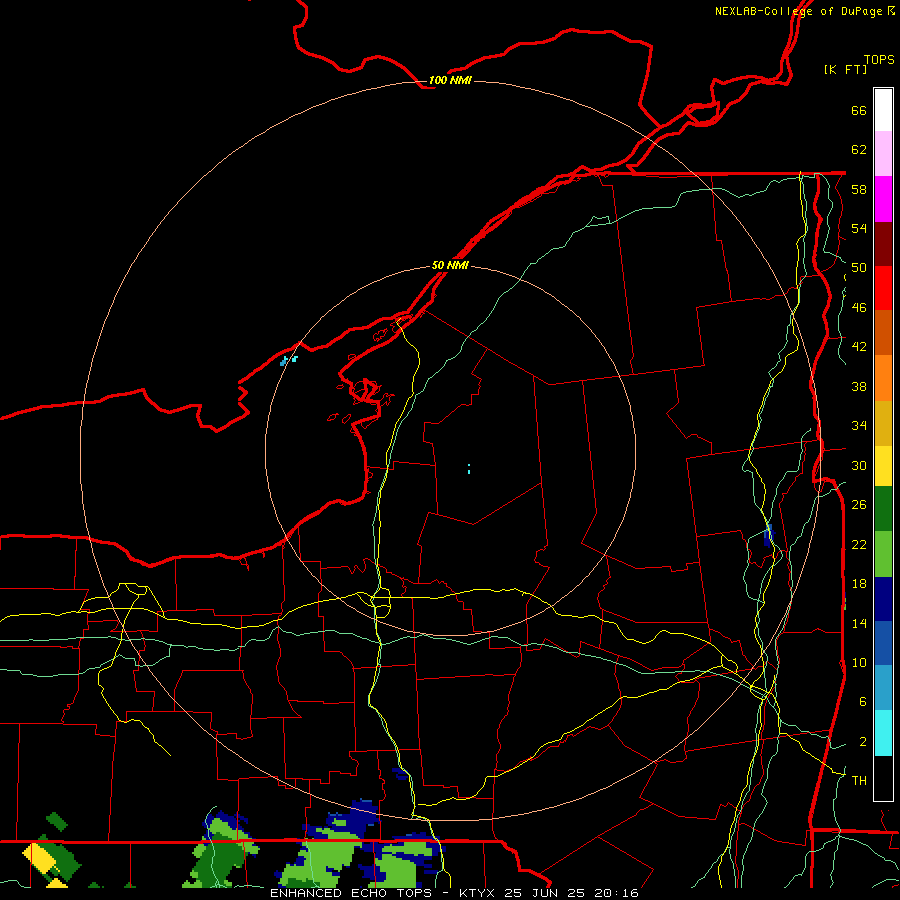Click the '100 NMI' range ring label
900x900 pixels.
coord(450,80)
